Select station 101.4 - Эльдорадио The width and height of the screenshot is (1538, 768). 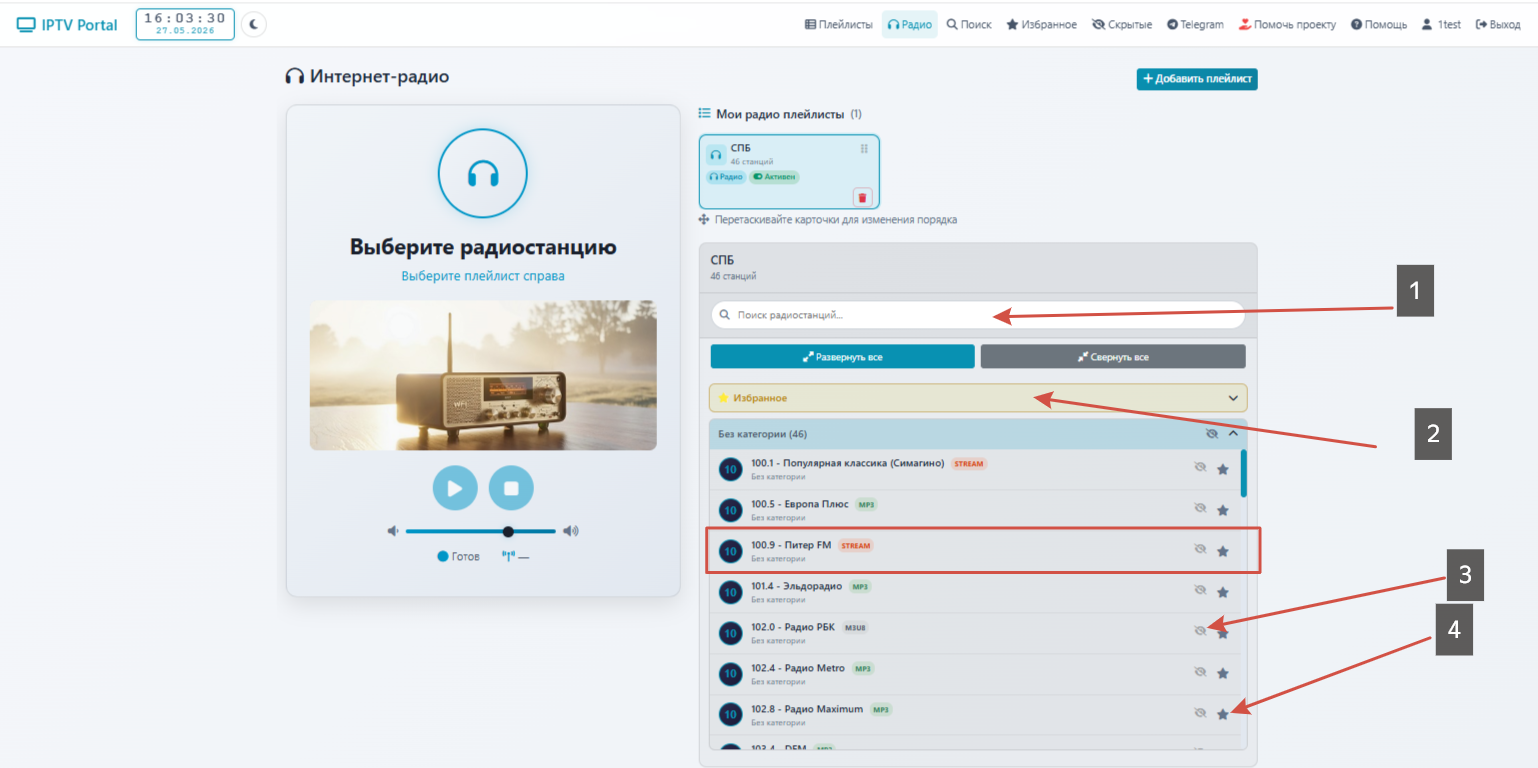[975, 592]
